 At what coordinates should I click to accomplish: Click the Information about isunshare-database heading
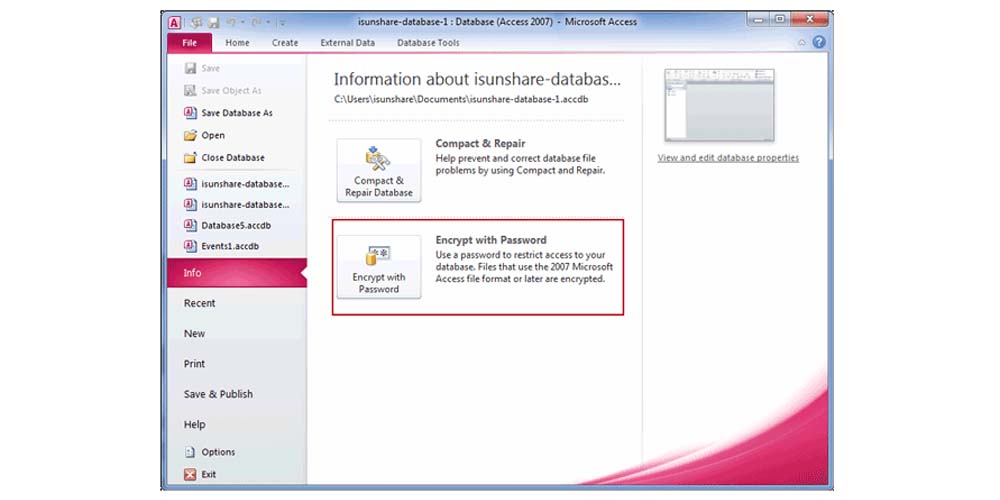click(477, 79)
